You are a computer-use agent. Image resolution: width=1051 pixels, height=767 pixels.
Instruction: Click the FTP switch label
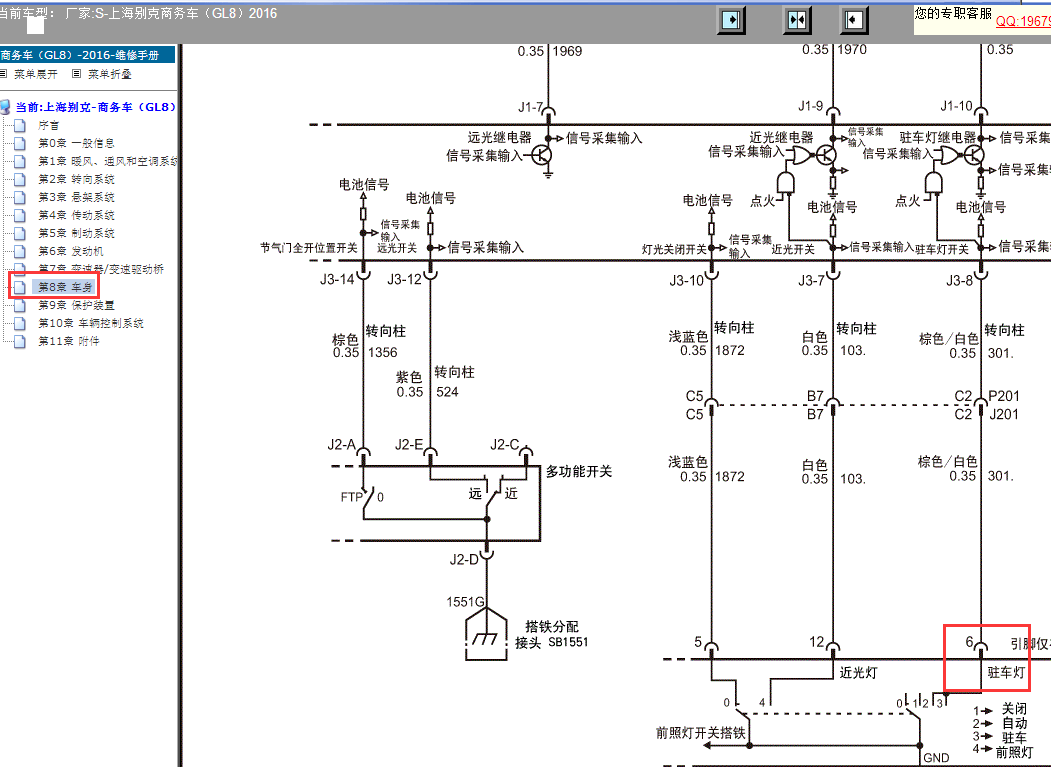[x=351, y=497]
